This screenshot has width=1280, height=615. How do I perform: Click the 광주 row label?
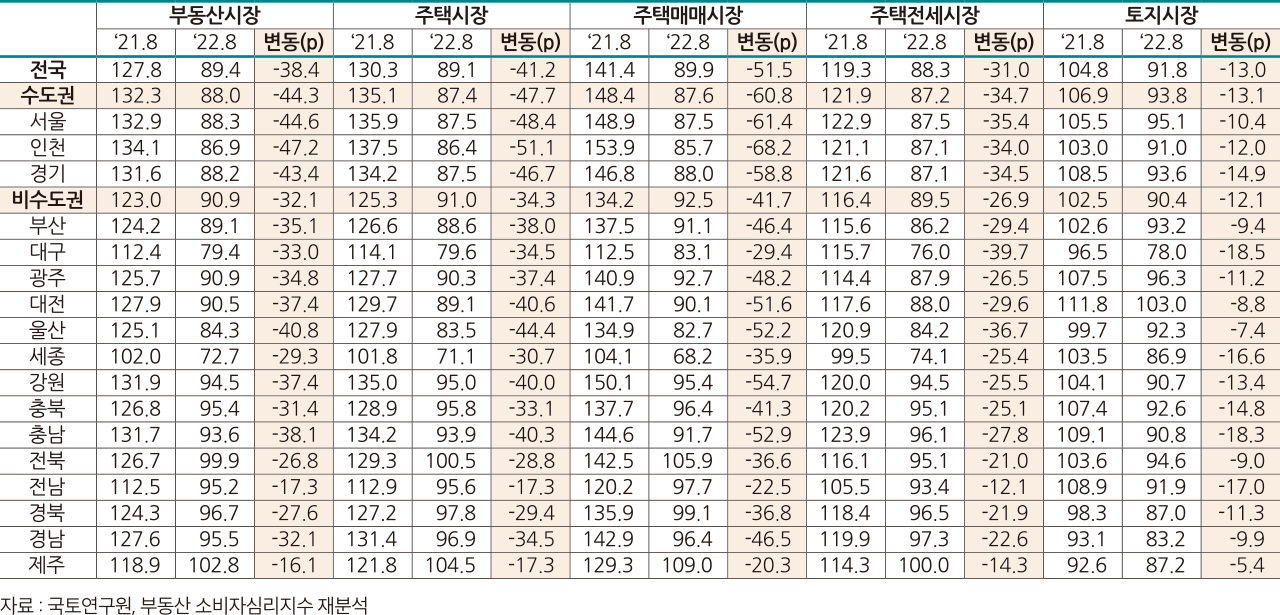pos(48,278)
